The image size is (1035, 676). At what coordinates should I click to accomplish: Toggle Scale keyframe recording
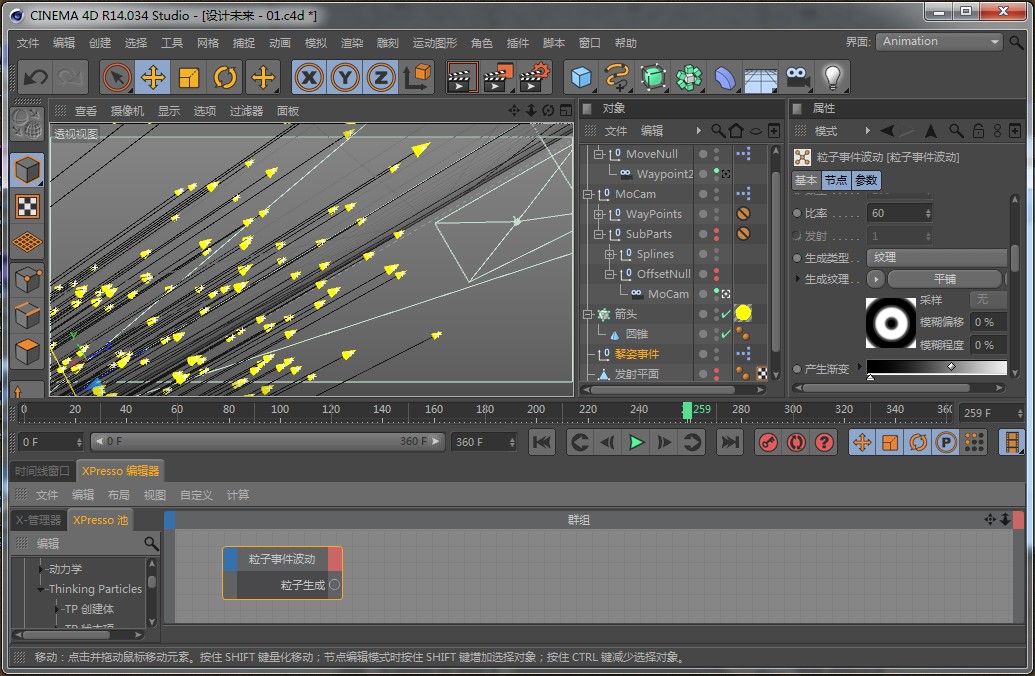click(x=890, y=442)
